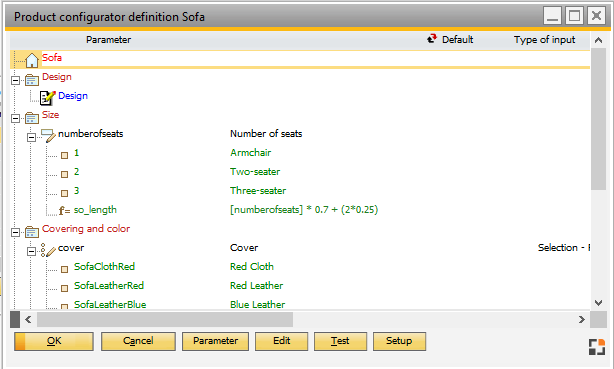This screenshot has height=369, width=614.
Task: Click the layout icon in bottom-right corner
Action: tap(597, 347)
